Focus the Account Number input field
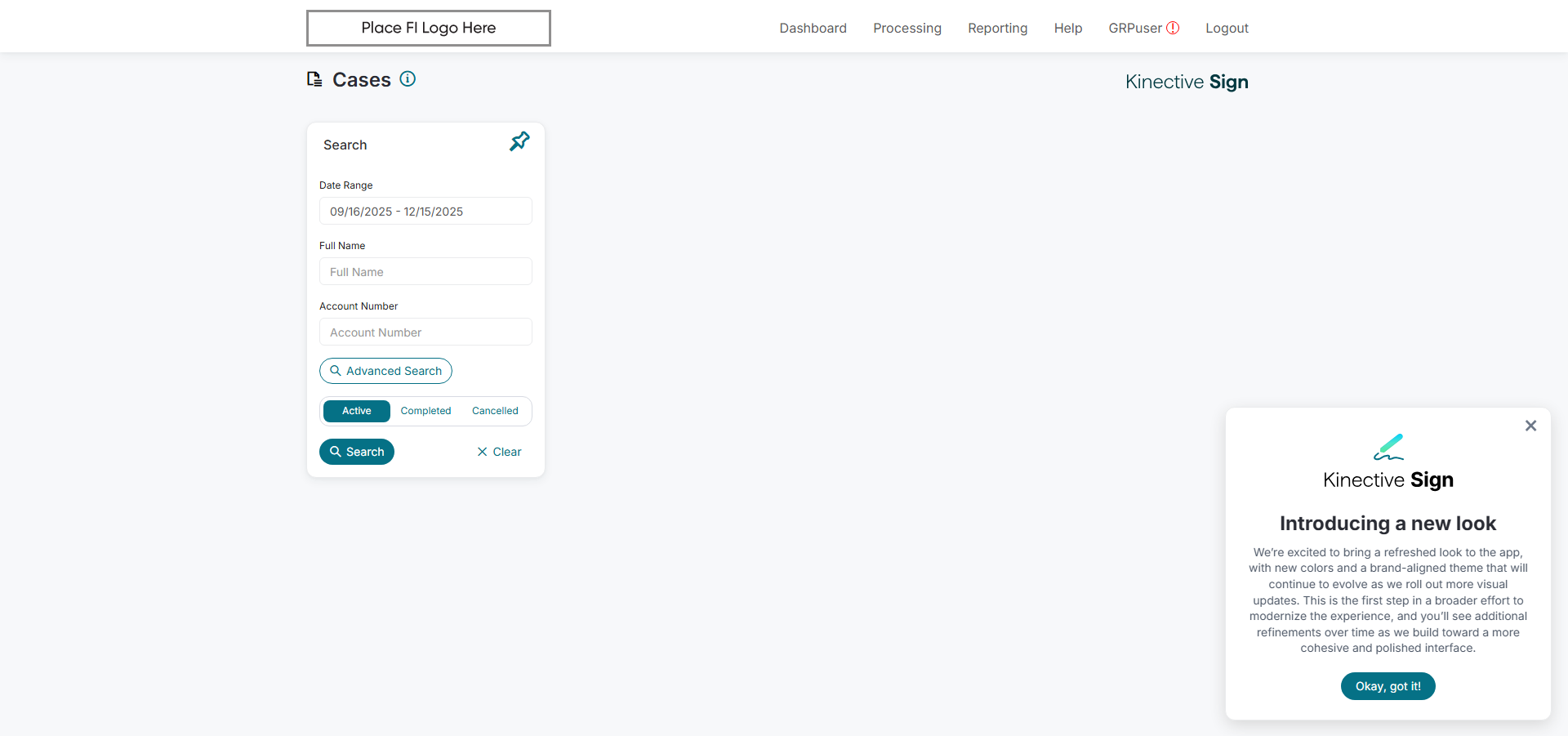 click(425, 332)
